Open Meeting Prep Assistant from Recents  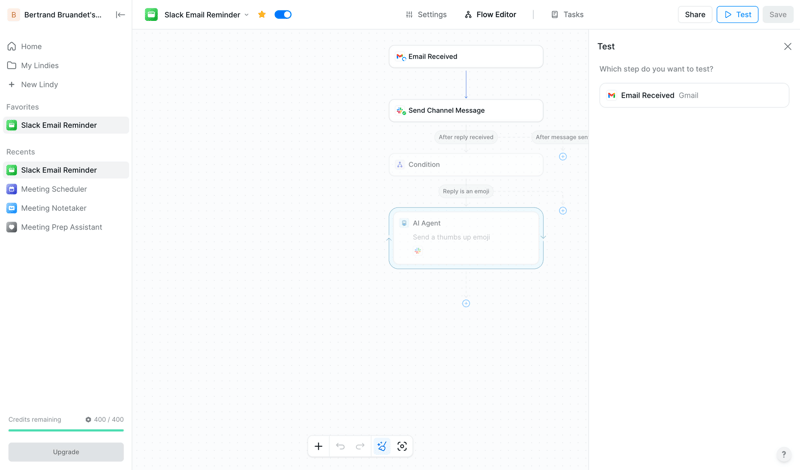pos(66,227)
